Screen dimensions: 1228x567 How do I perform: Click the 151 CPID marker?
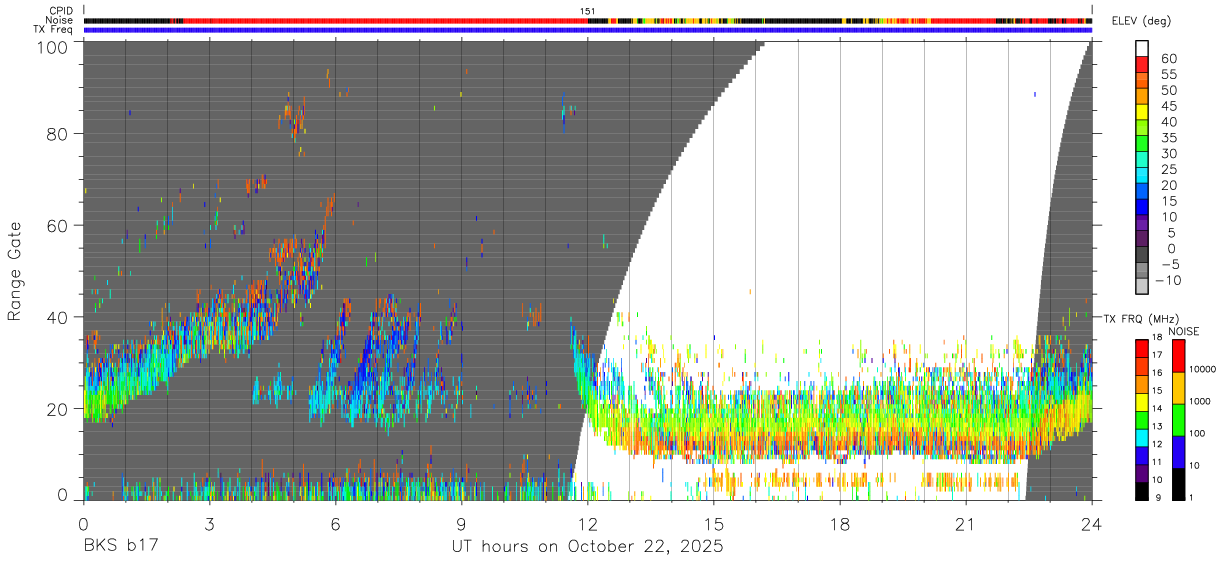[x=588, y=11]
